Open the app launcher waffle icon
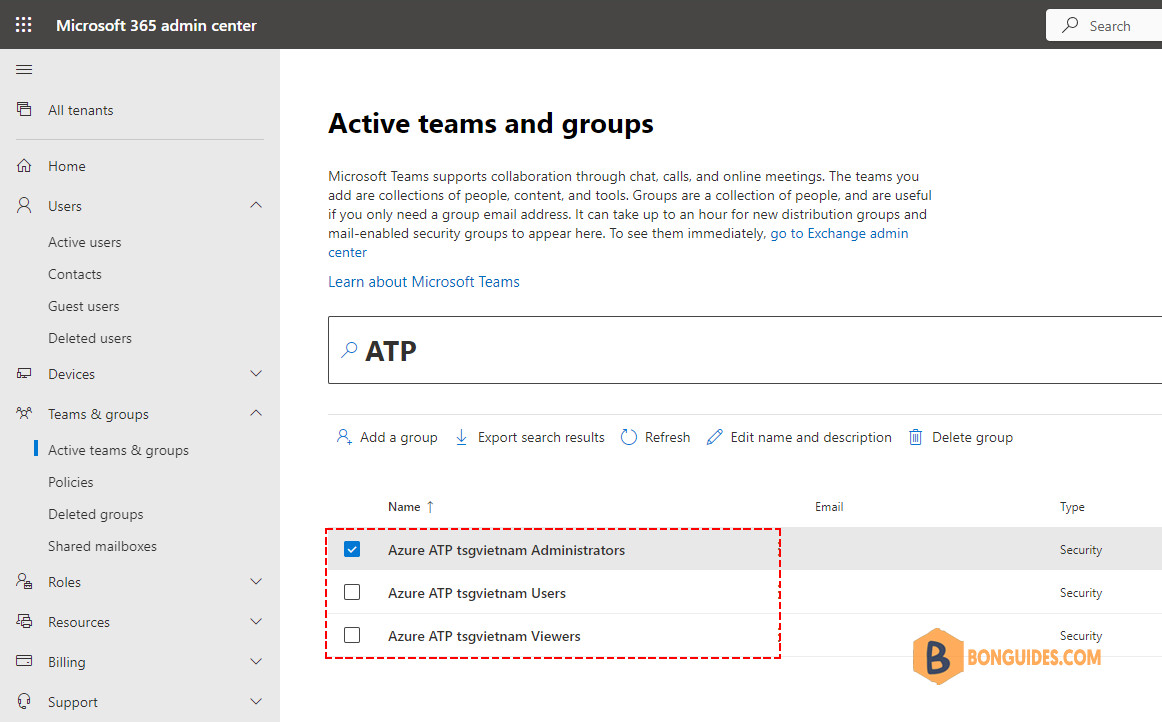Viewport: 1162px width, 722px height. click(x=24, y=24)
